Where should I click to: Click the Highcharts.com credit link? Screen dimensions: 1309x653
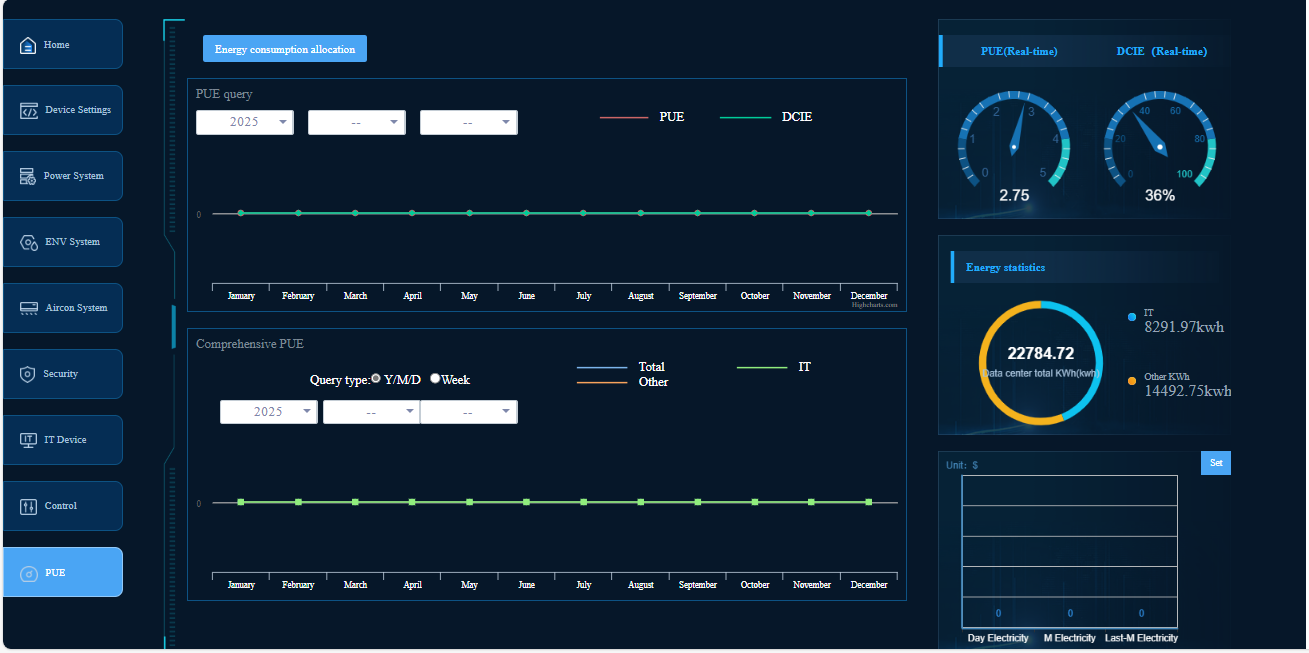pos(875,305)
